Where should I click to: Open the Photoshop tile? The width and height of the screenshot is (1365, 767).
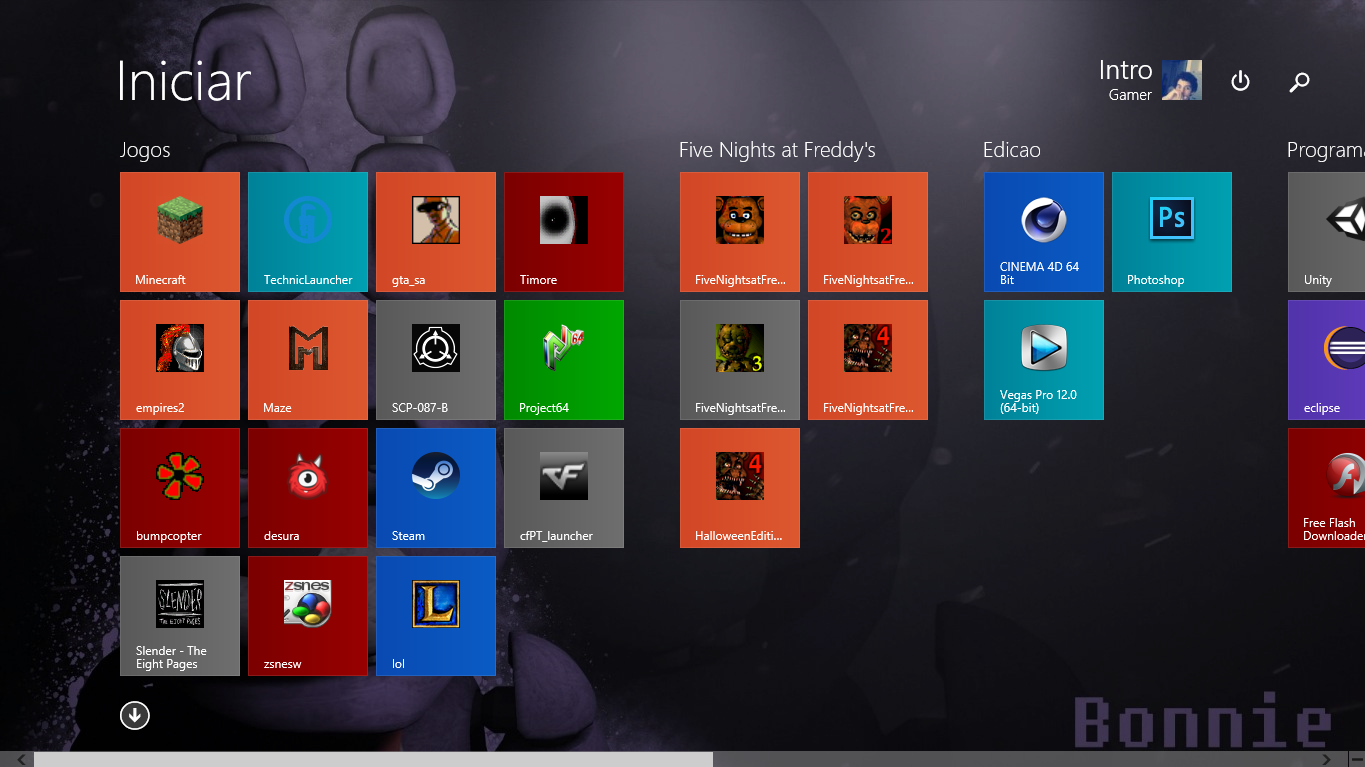1172,232
